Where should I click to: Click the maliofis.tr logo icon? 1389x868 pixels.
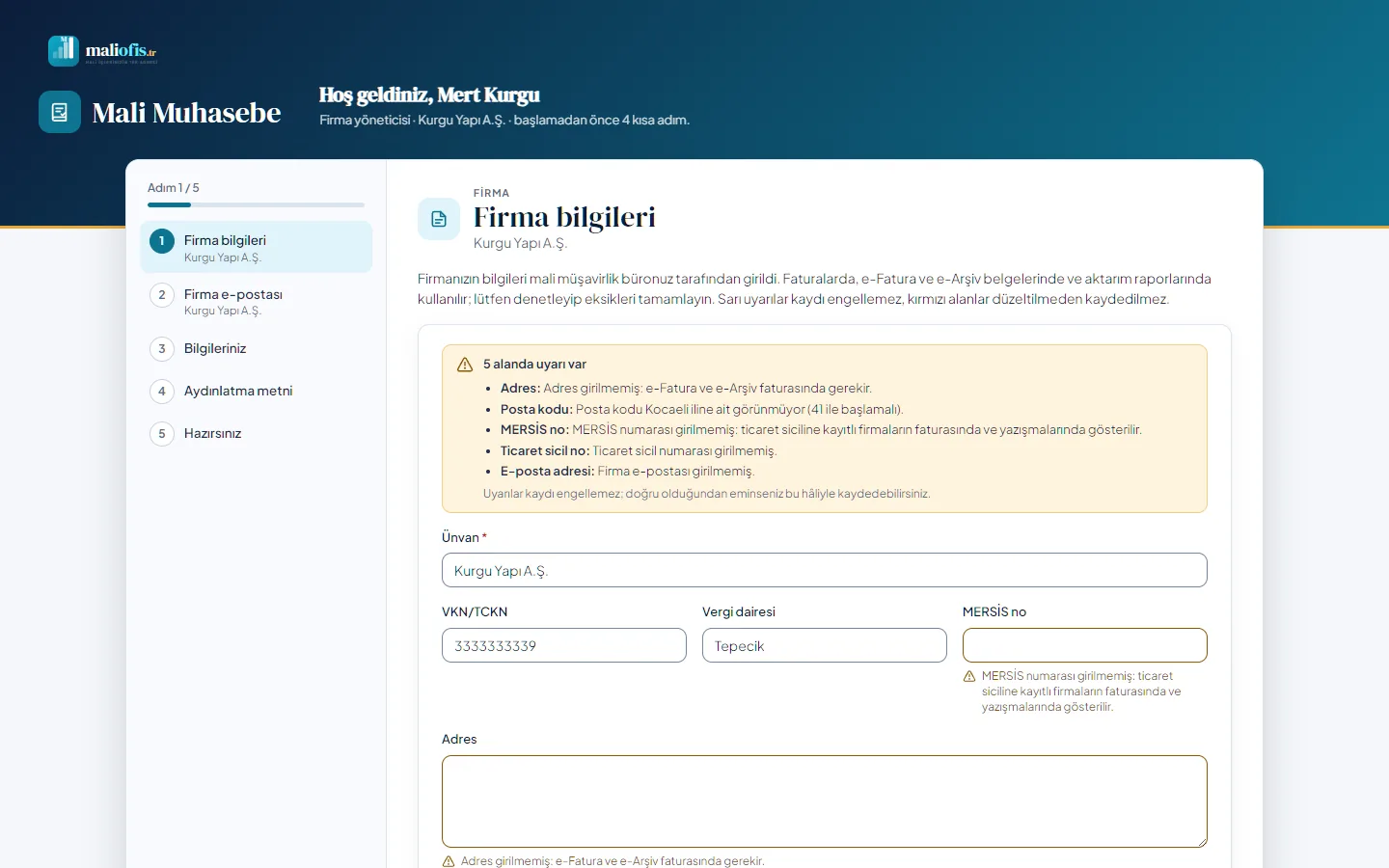(x=64, y=51)
